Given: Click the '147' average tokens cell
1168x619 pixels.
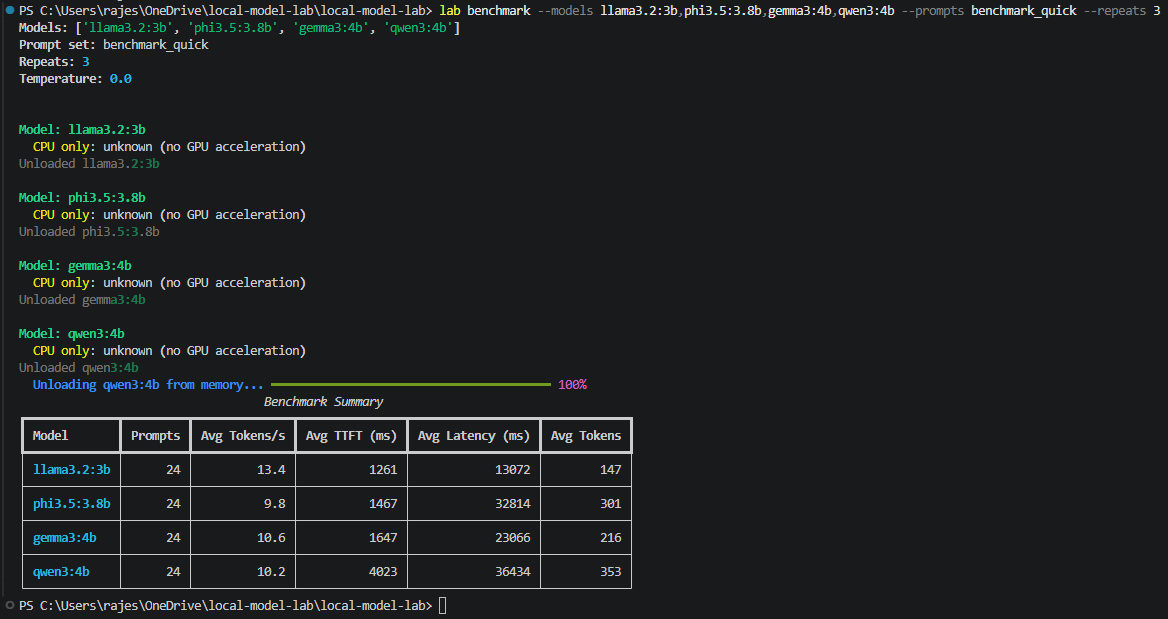Looking at the screenshot, I should point(611,470).
